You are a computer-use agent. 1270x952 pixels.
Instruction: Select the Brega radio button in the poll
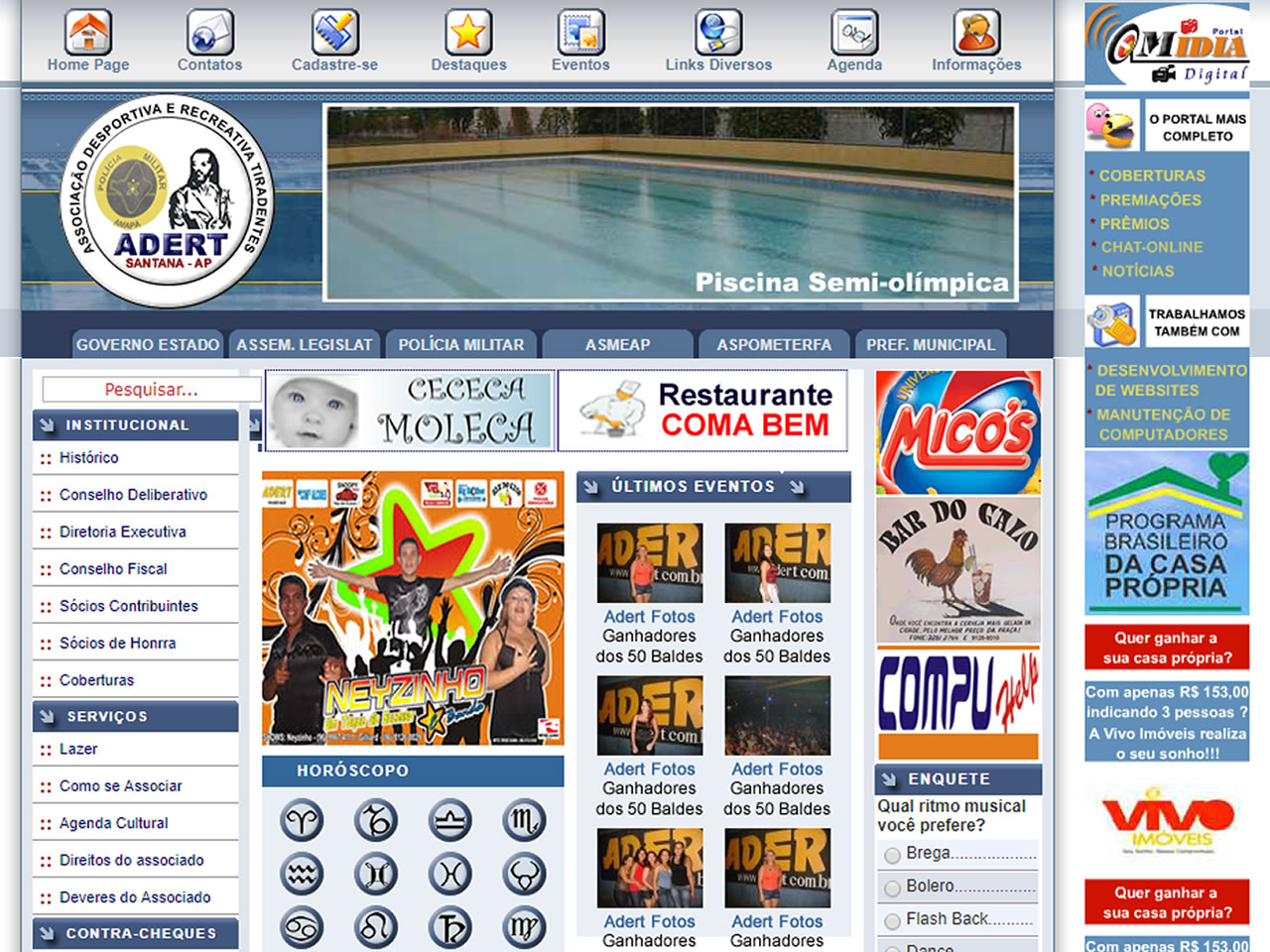click(x=890, y=853)
